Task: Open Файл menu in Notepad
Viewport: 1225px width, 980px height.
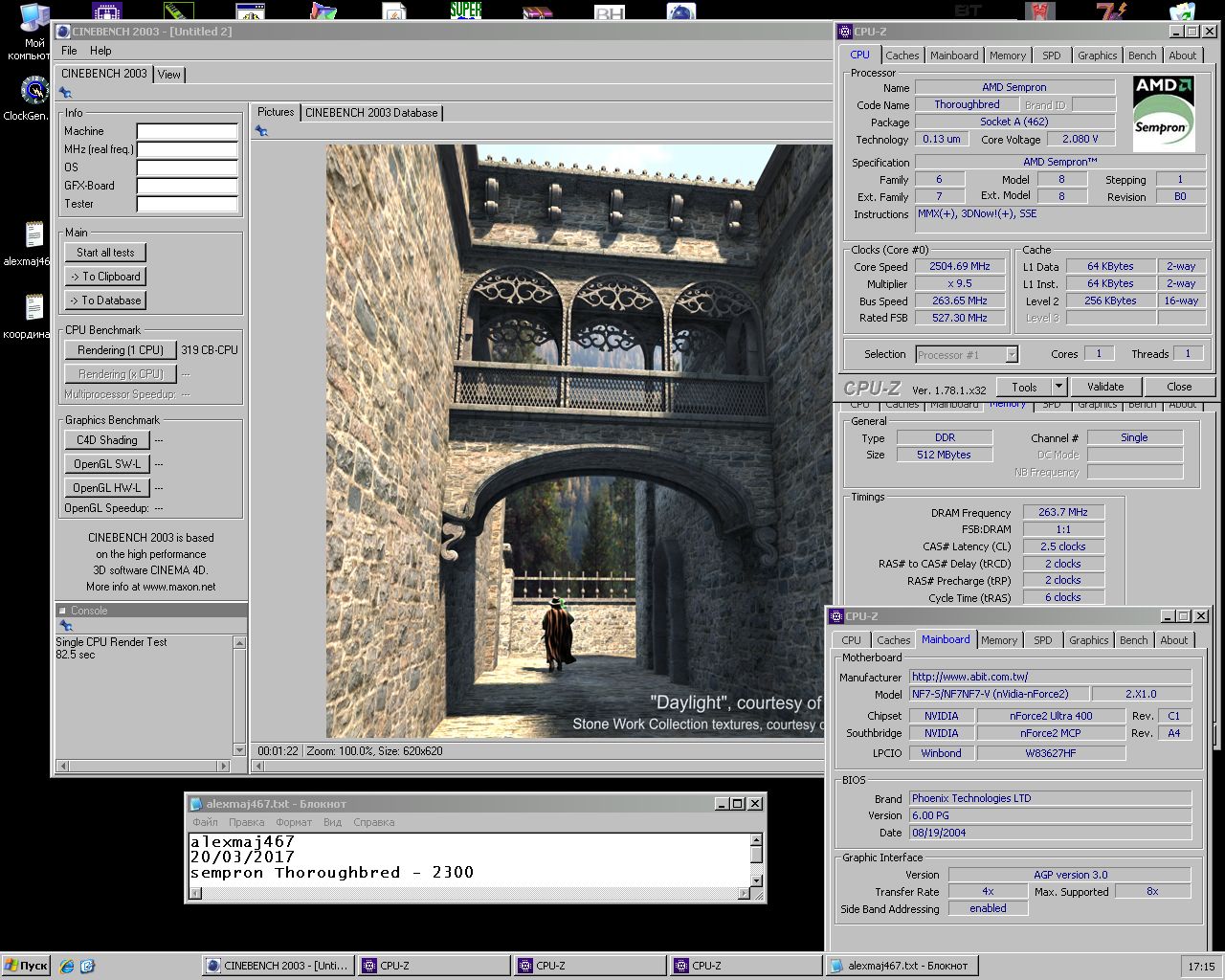Action: tap(205, 822)
